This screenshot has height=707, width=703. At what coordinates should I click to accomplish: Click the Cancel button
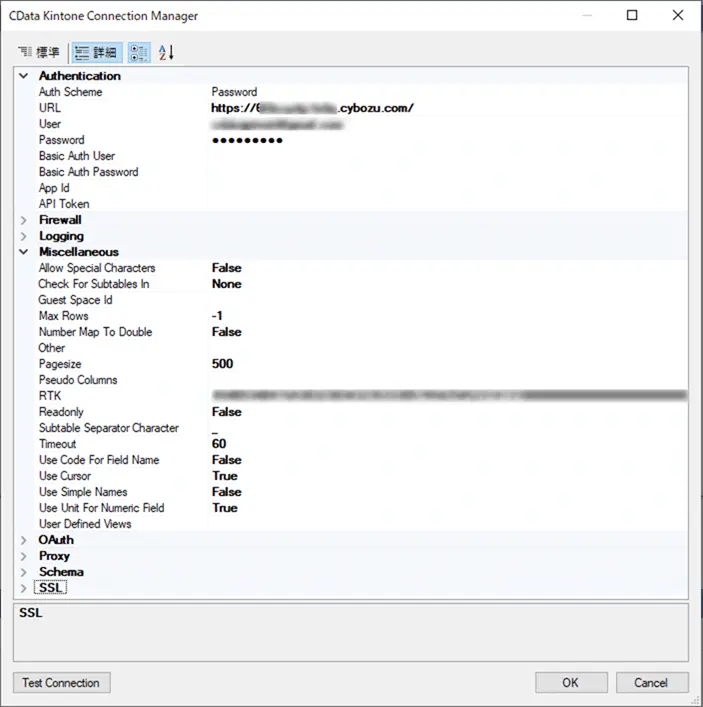point(652,683)
